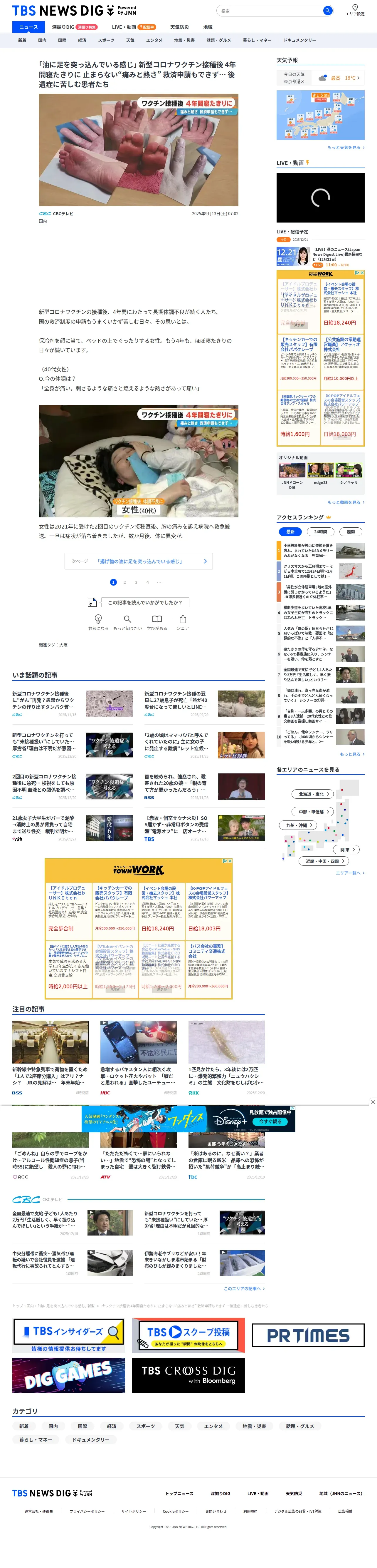Go to article page 2
The height and width of the screenshot is (1568, 377).
click(x=125, y=583)
